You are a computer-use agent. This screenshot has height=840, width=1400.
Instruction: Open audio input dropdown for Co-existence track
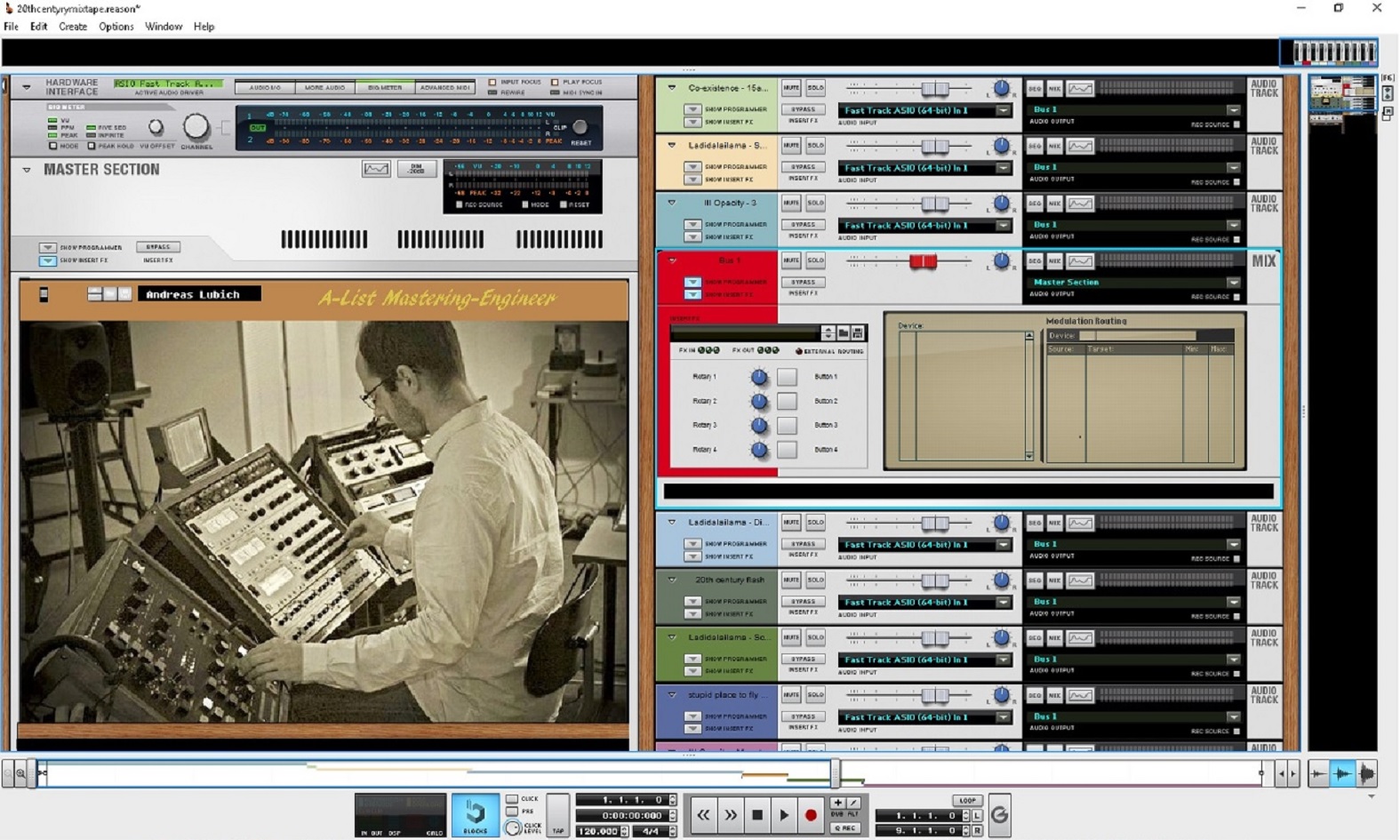tap(1004, 110)
